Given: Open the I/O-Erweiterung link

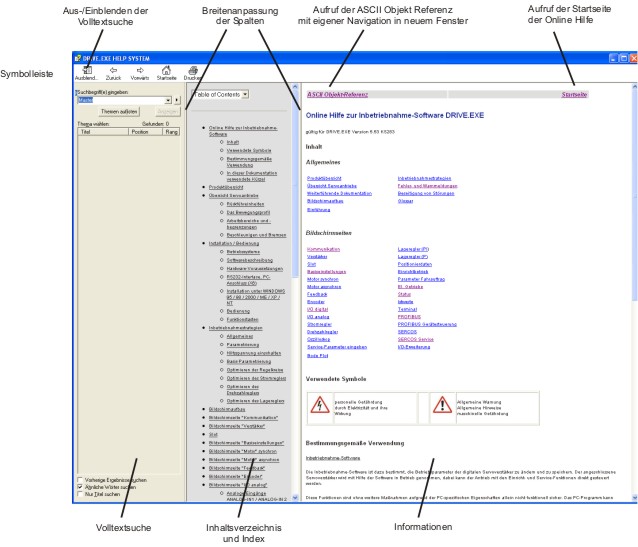Looking at the screenshot, I should point(413,347).
